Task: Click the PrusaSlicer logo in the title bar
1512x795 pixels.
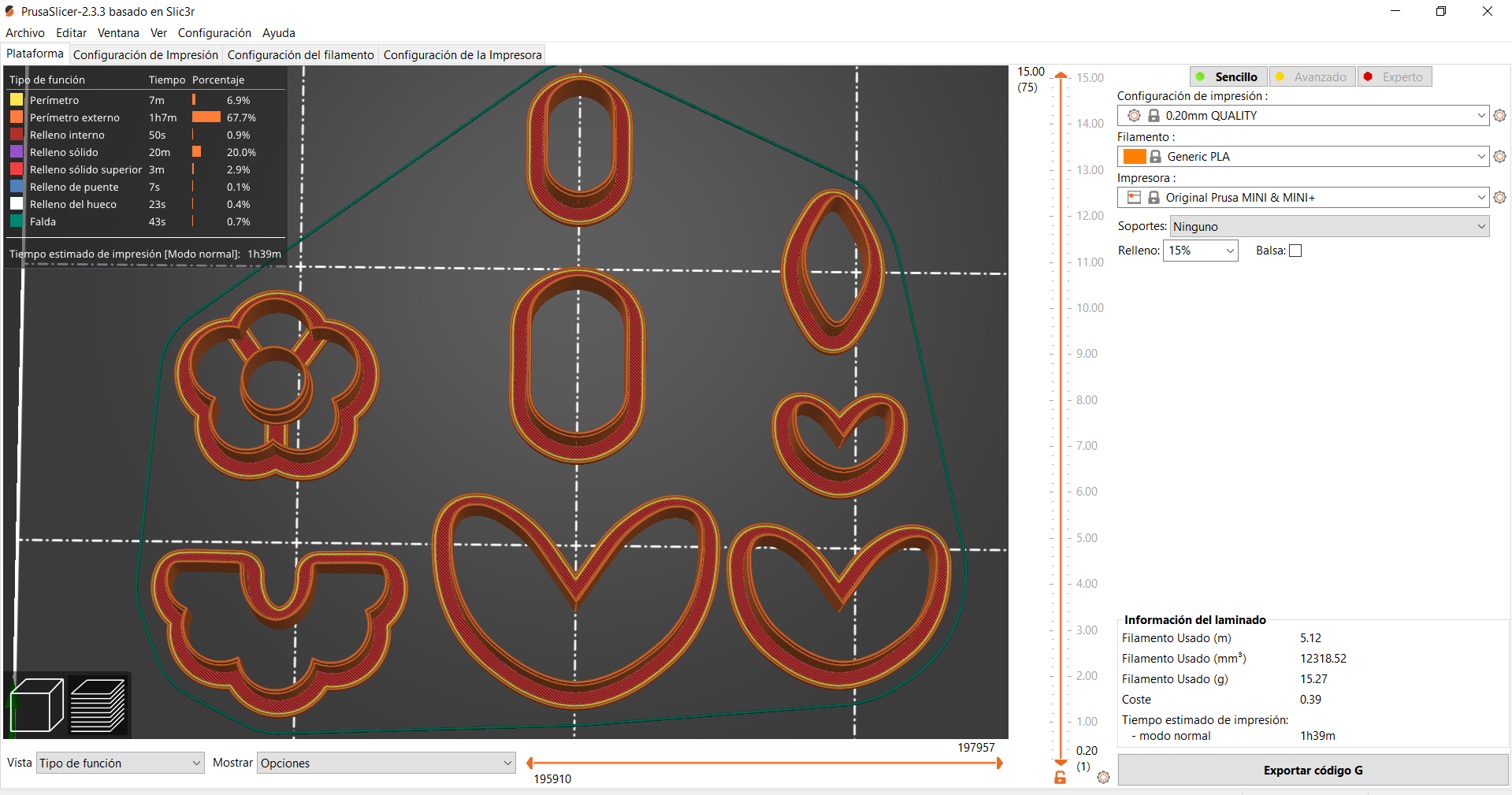Action: click(10, 11)
